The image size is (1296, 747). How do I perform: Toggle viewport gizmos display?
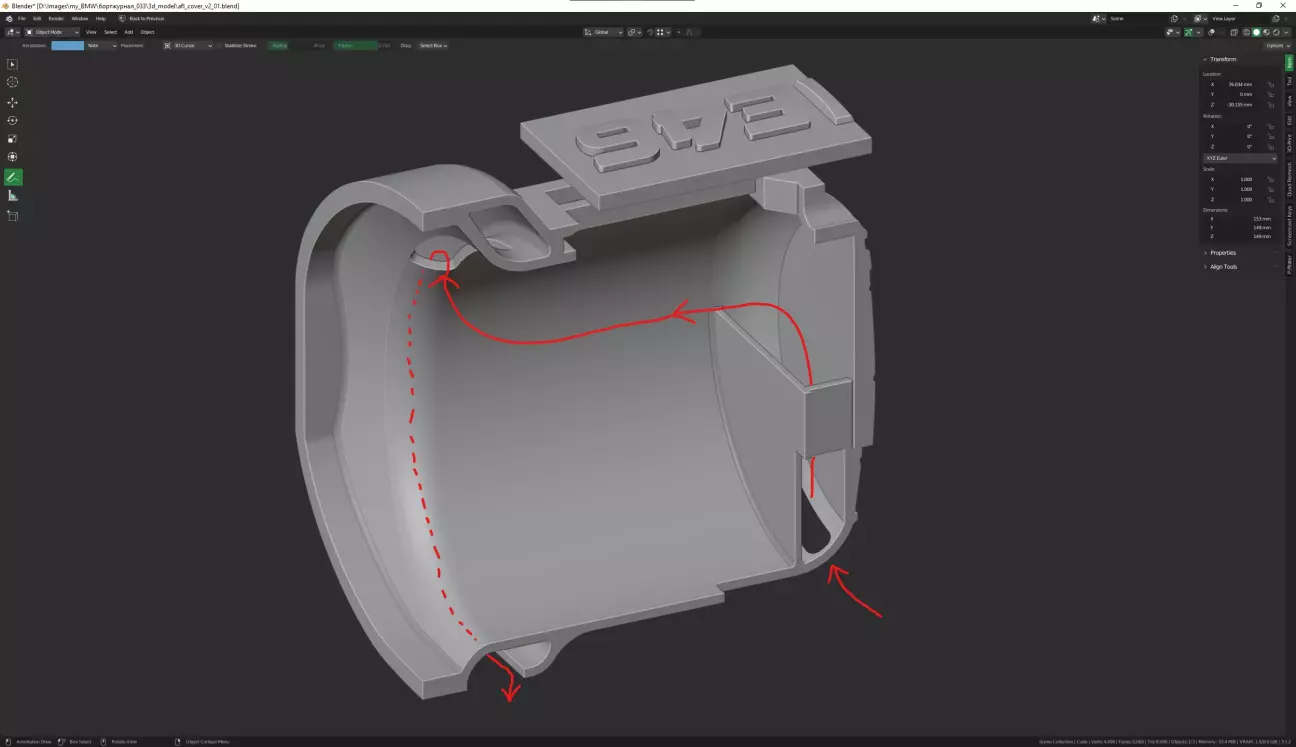[x=1189, y=32]
